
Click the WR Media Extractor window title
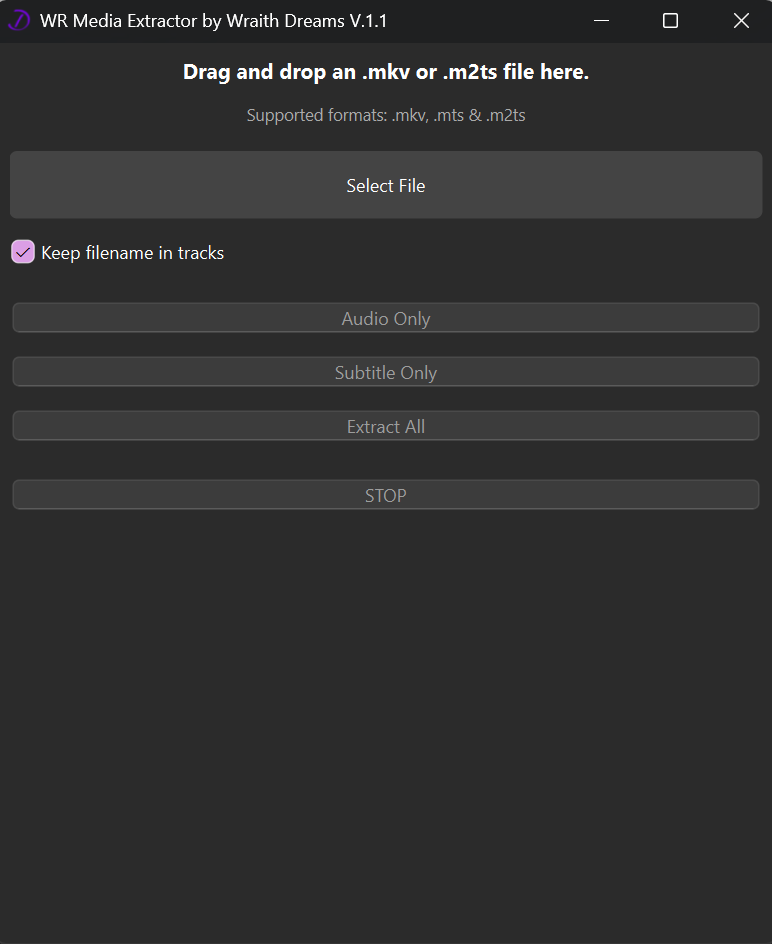213,21
